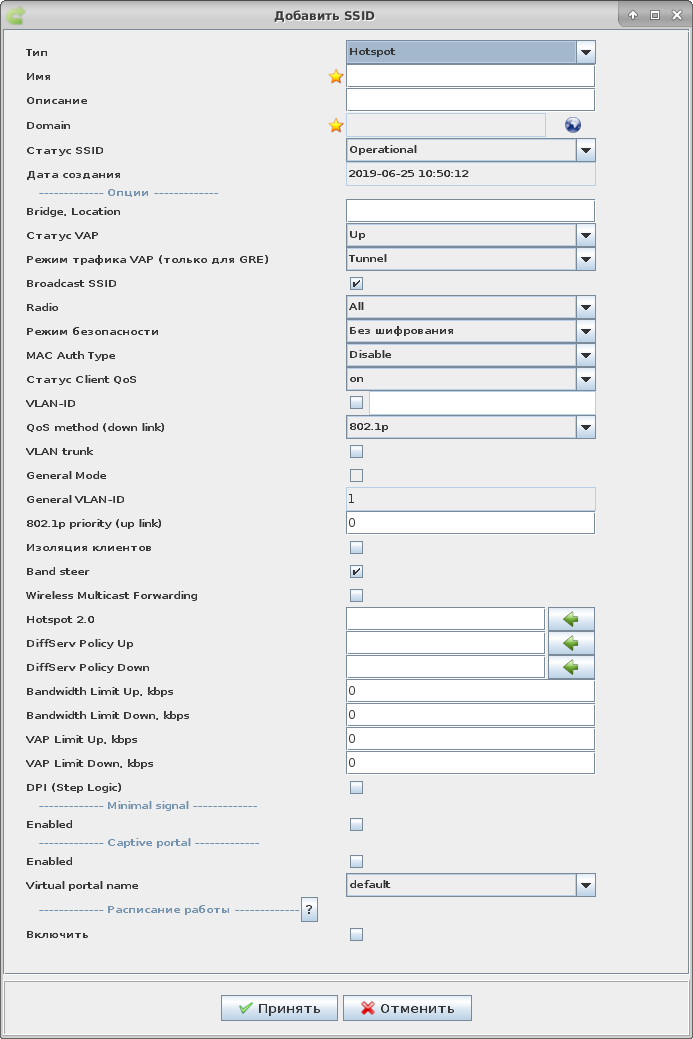
Task: Click the green refresh icon in title bar
Action: click(x=16, y=16)
